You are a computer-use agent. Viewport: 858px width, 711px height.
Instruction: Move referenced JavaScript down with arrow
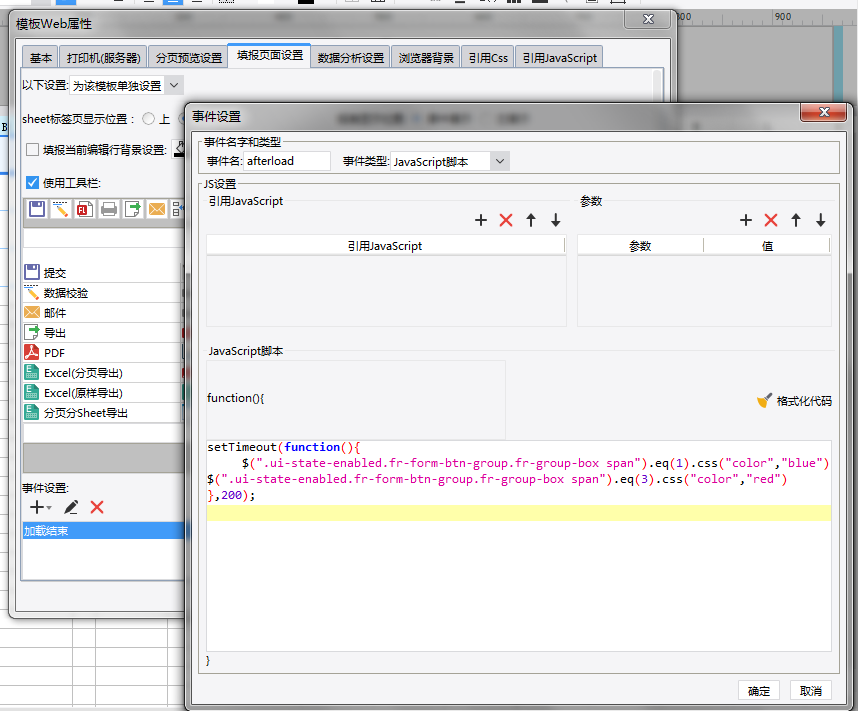pos(556,220)
